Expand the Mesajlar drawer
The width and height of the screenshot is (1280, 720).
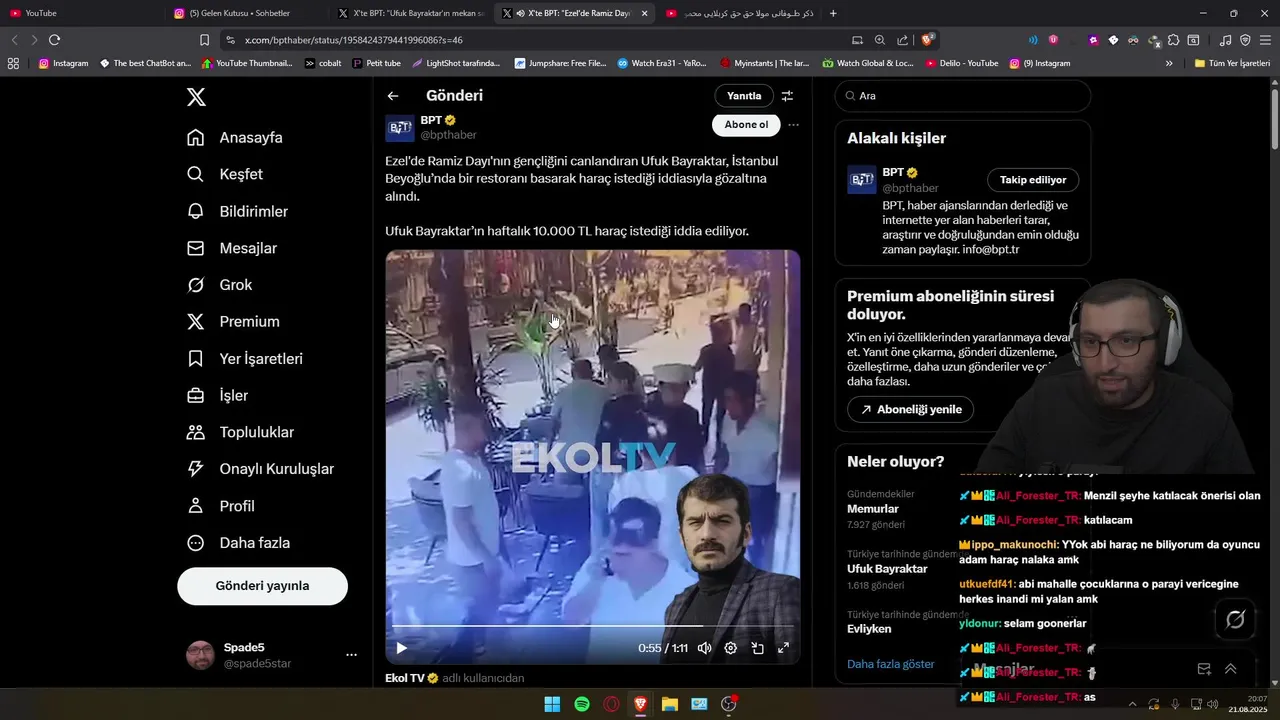(1230, 669)
